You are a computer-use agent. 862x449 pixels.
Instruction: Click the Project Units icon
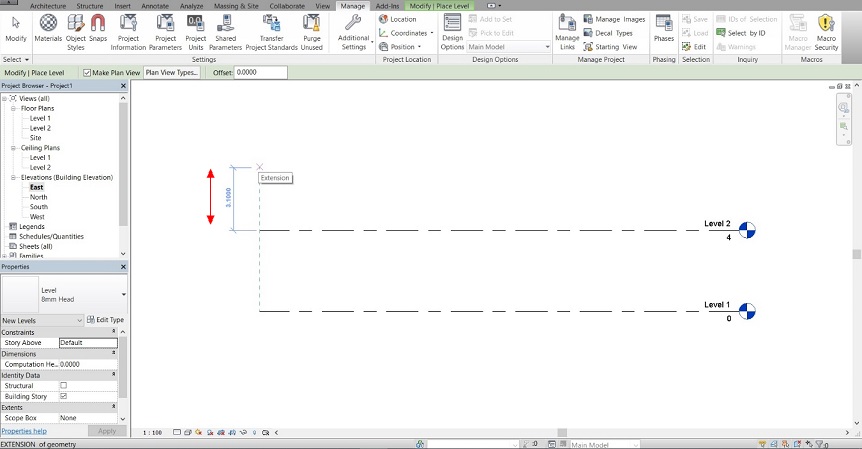click(195, 28)
